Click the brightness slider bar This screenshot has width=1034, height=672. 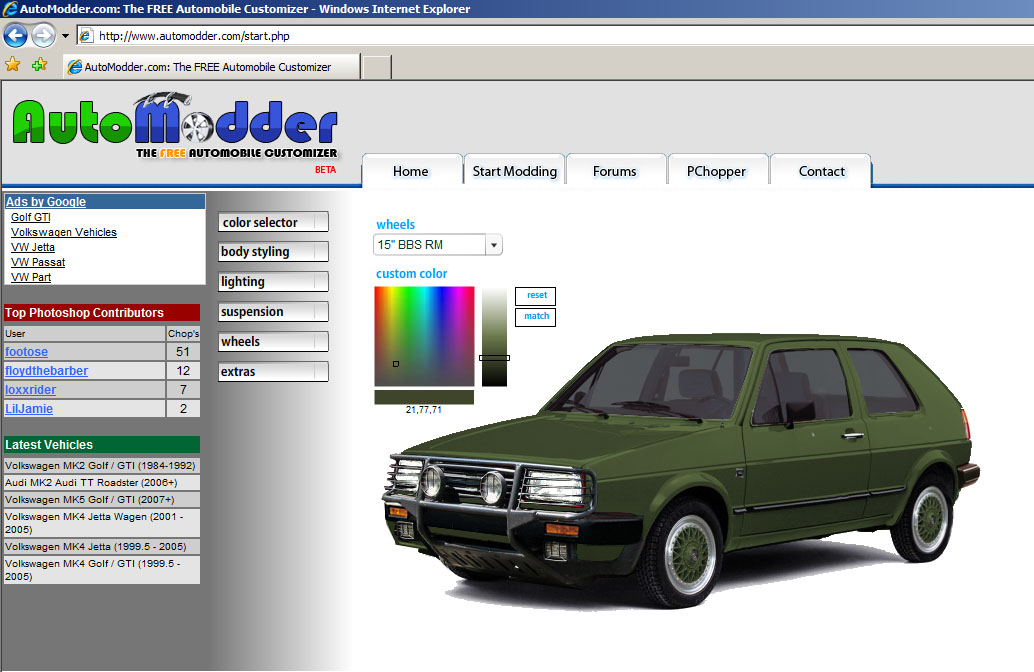(x=494, y=336)
